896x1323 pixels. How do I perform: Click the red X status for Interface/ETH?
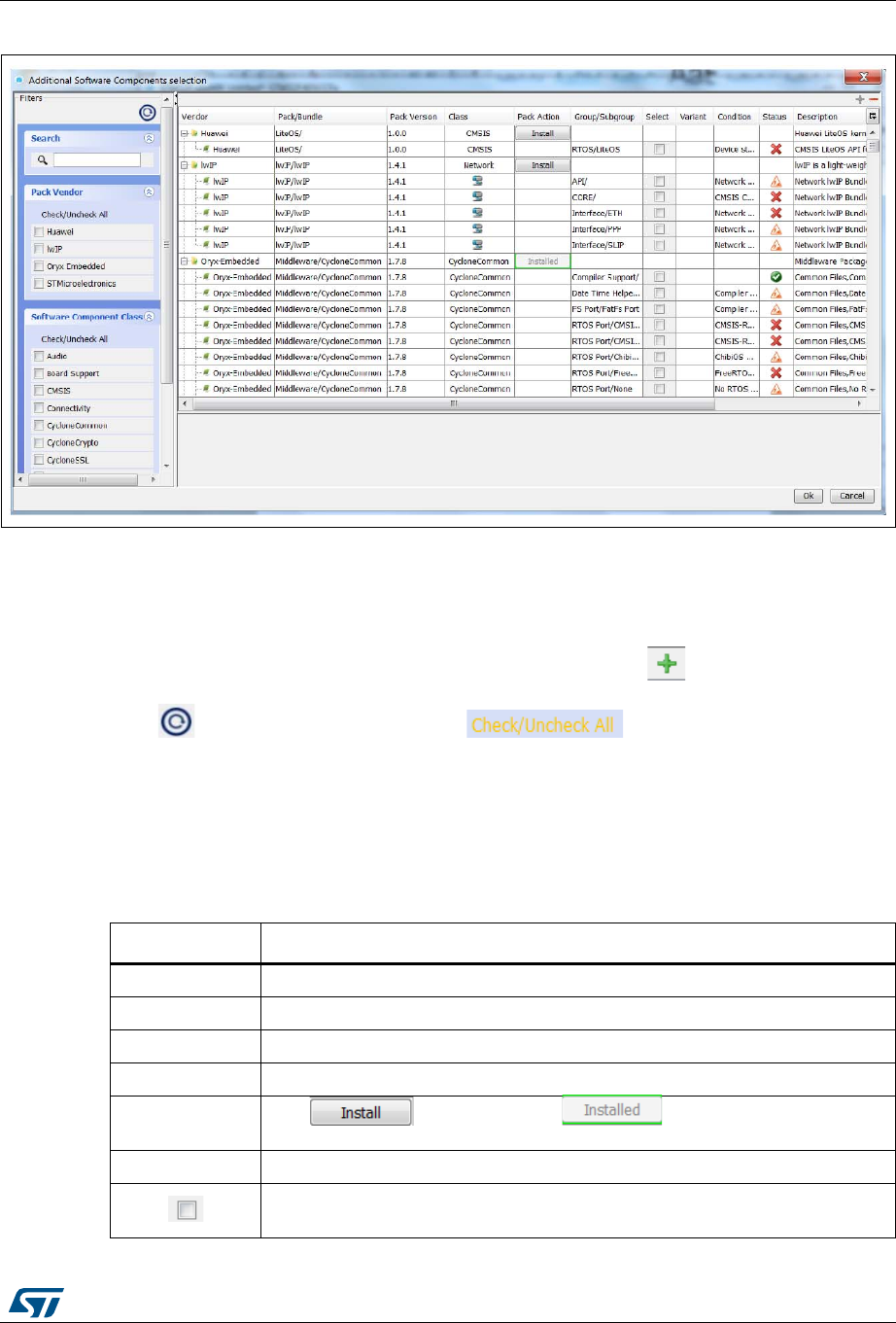pos(775,213)
